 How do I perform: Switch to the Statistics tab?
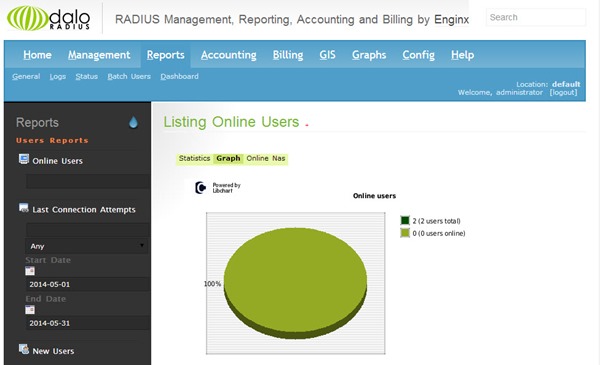point(194,158)
